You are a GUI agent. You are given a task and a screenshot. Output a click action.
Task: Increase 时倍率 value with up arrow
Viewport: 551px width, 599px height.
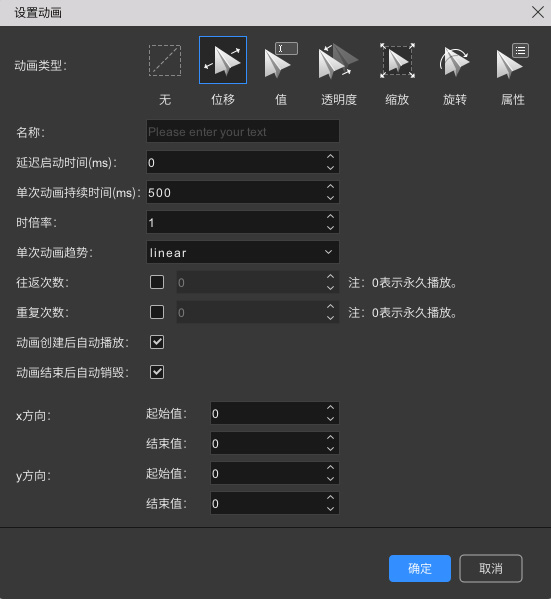(x=331, y=216)
